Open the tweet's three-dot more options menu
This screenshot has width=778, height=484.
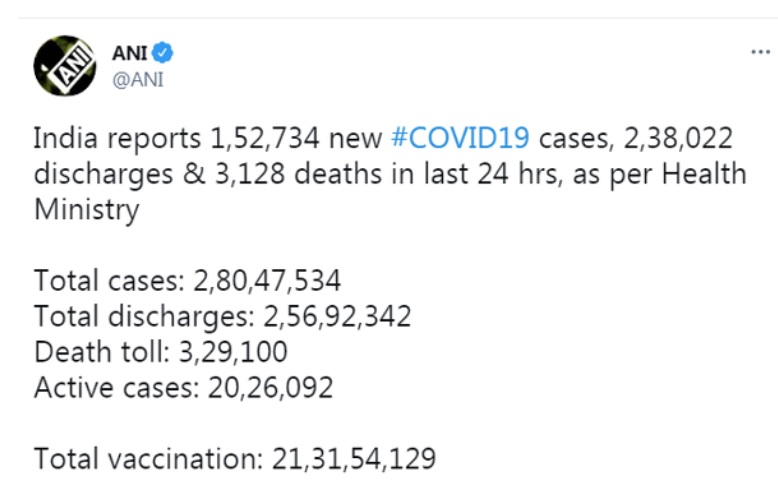coord(760,52)
